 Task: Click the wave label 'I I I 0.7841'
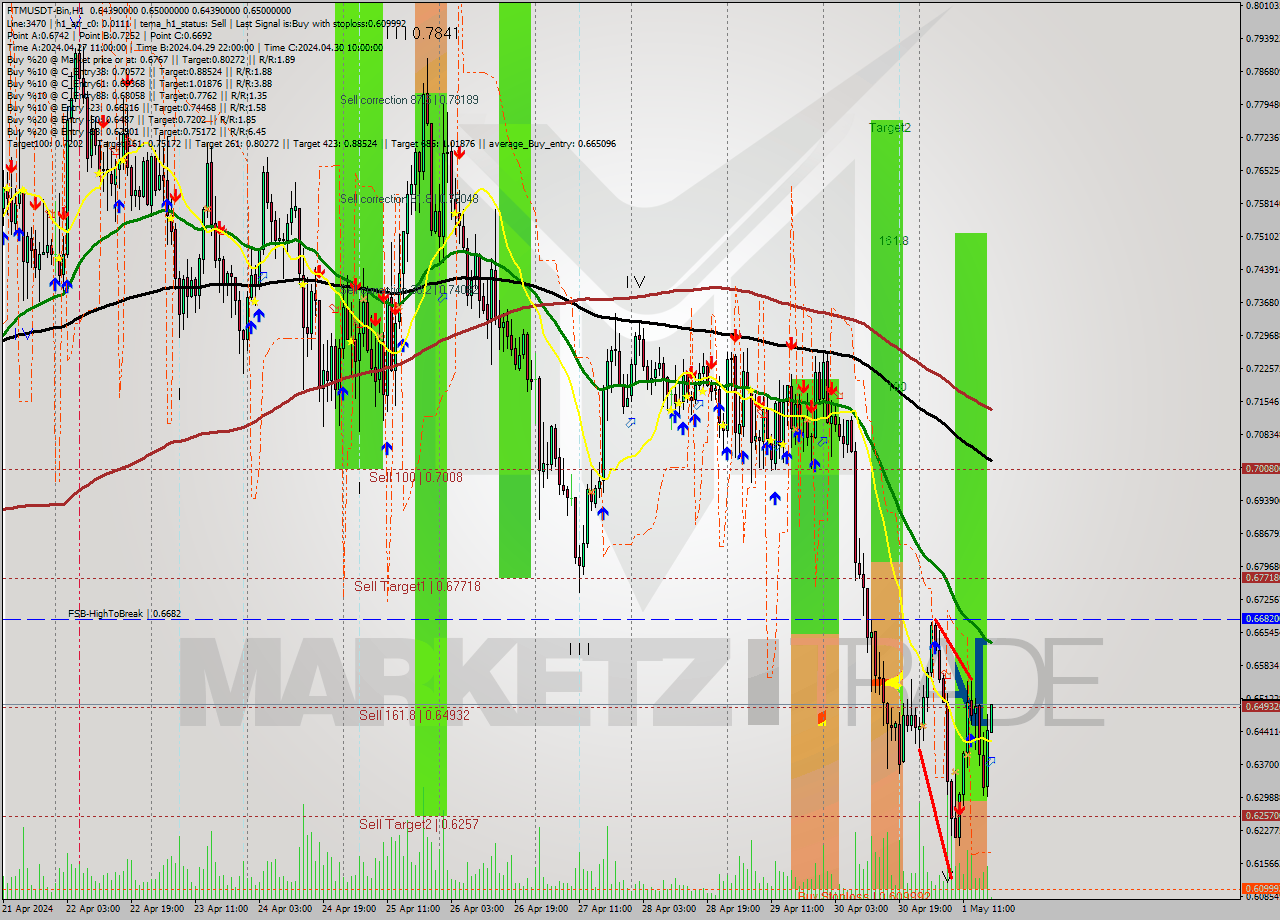[x=421, y=33]
